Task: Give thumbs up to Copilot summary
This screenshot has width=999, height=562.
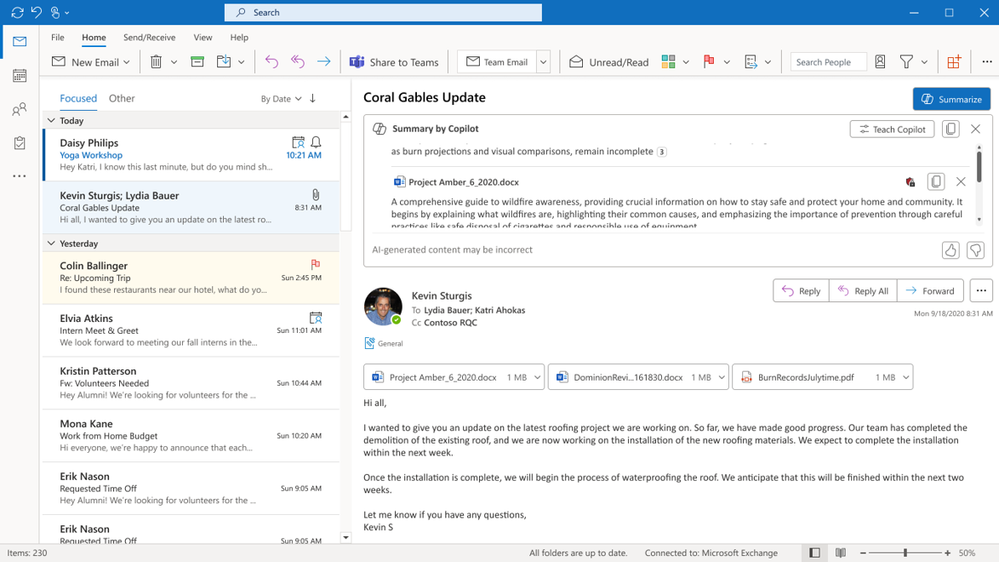Action: (x=950, y=250)
